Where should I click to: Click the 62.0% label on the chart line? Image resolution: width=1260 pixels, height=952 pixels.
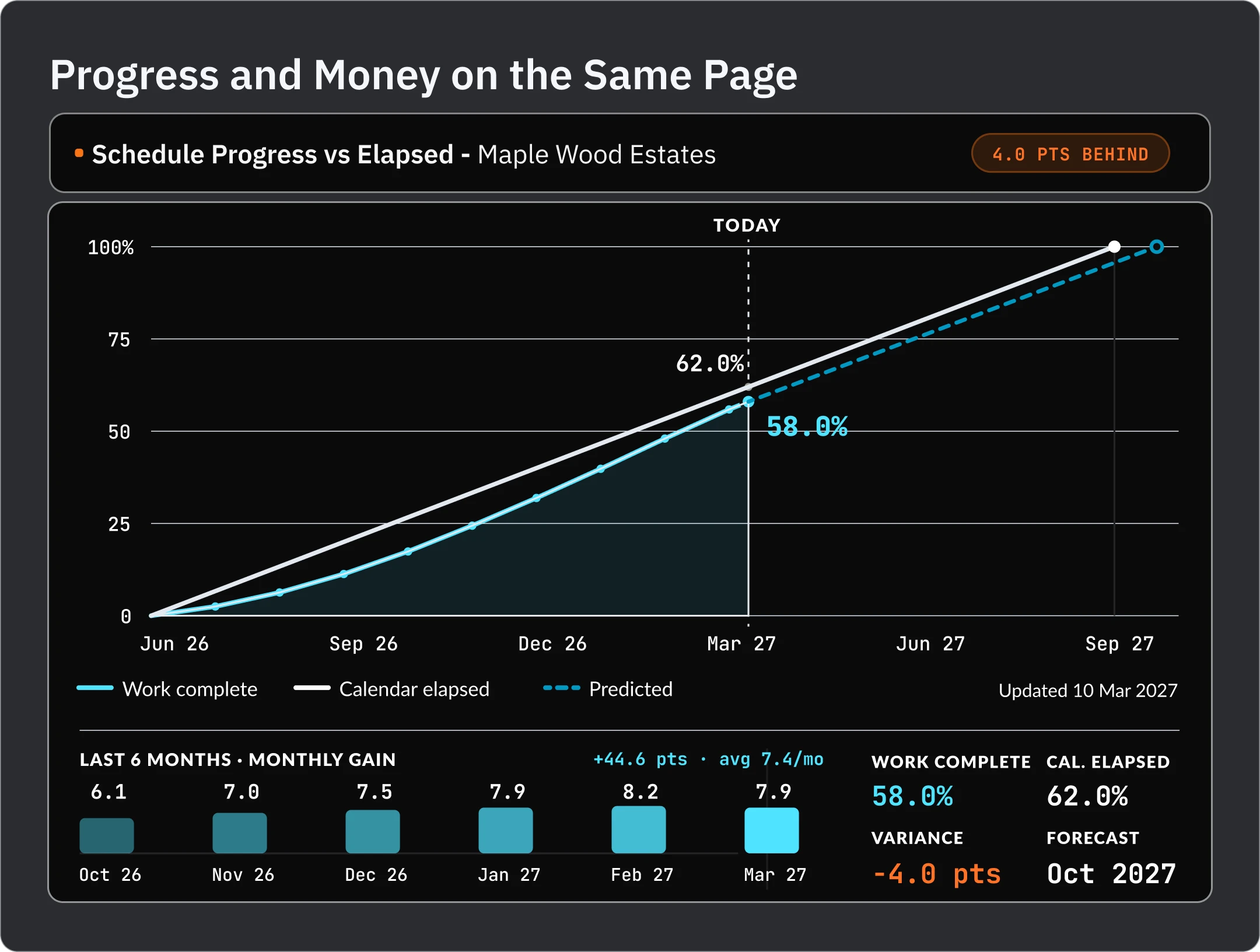click(x=710, y=363)
